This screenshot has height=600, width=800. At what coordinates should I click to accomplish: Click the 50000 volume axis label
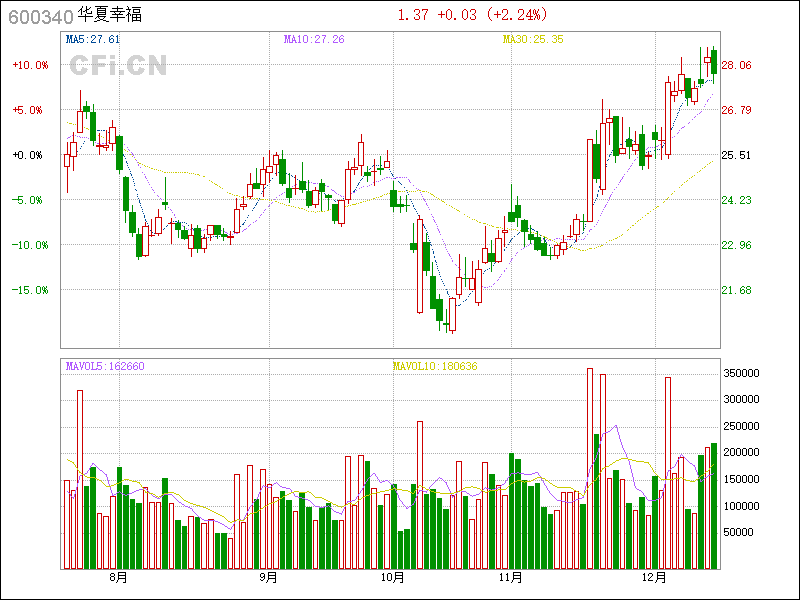pyautogui.click(x=738, y=532)
